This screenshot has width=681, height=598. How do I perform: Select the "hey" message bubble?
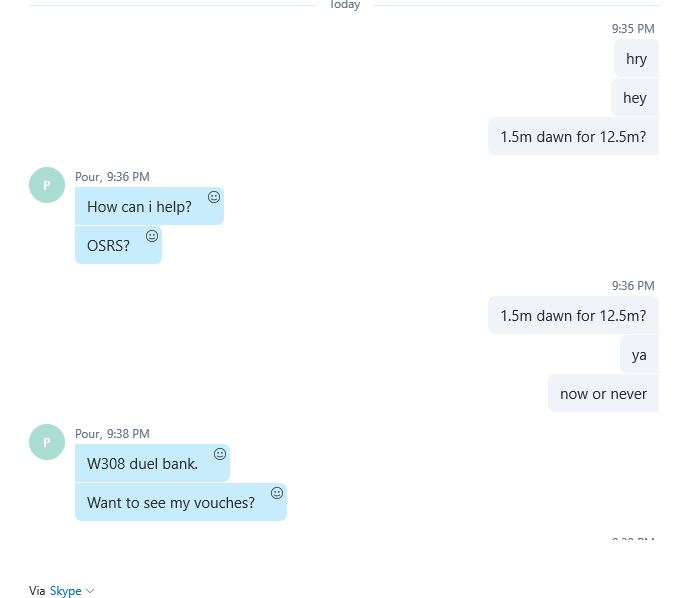click(635, 97)
